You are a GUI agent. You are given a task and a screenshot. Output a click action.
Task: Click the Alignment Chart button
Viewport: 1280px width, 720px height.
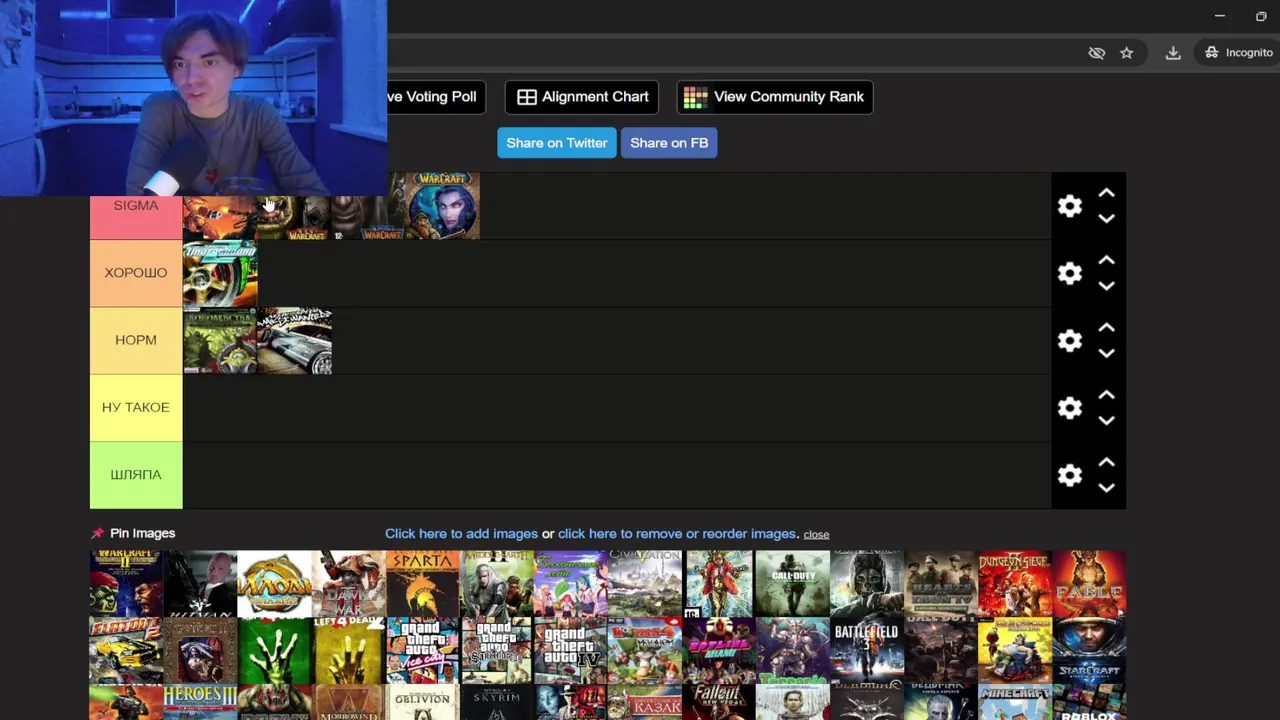582,97
